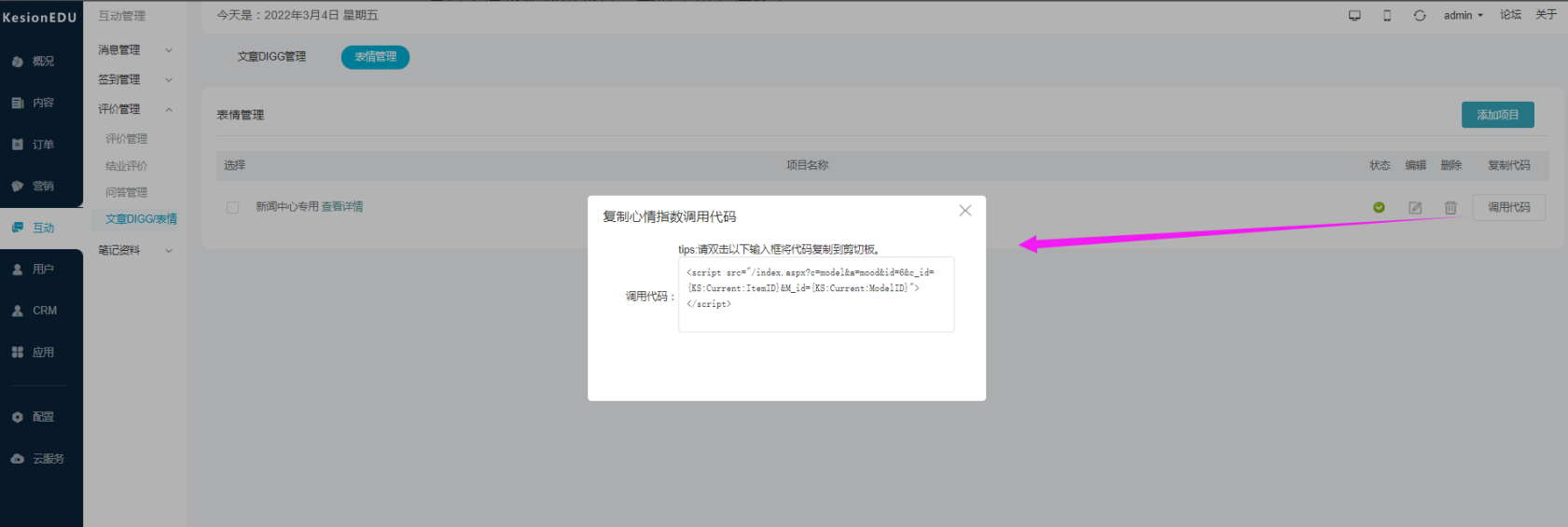1568x527 pixels.
Task: Click the refresh icon in top bar
Action: [1420, 15]
